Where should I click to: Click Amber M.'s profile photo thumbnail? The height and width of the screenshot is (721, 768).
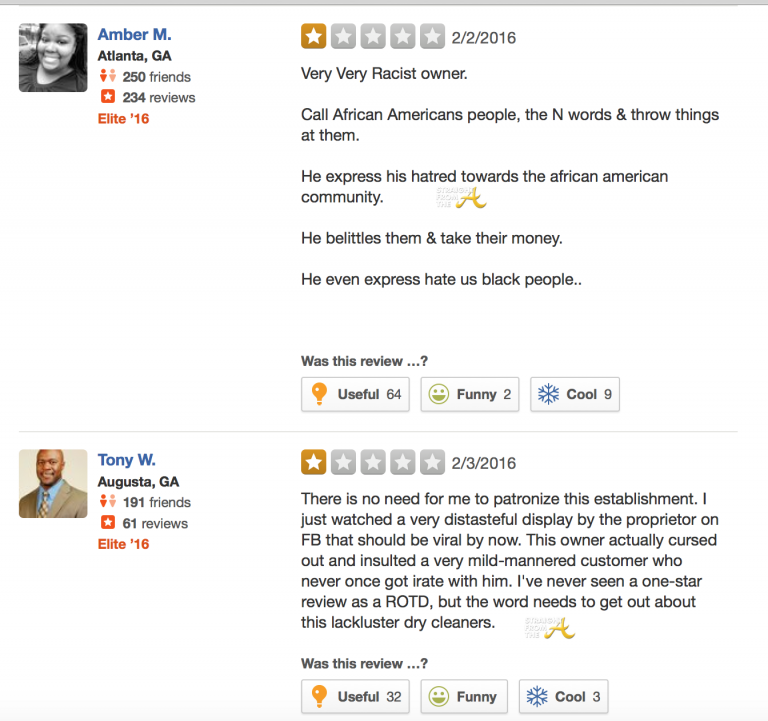pos(53,57)
